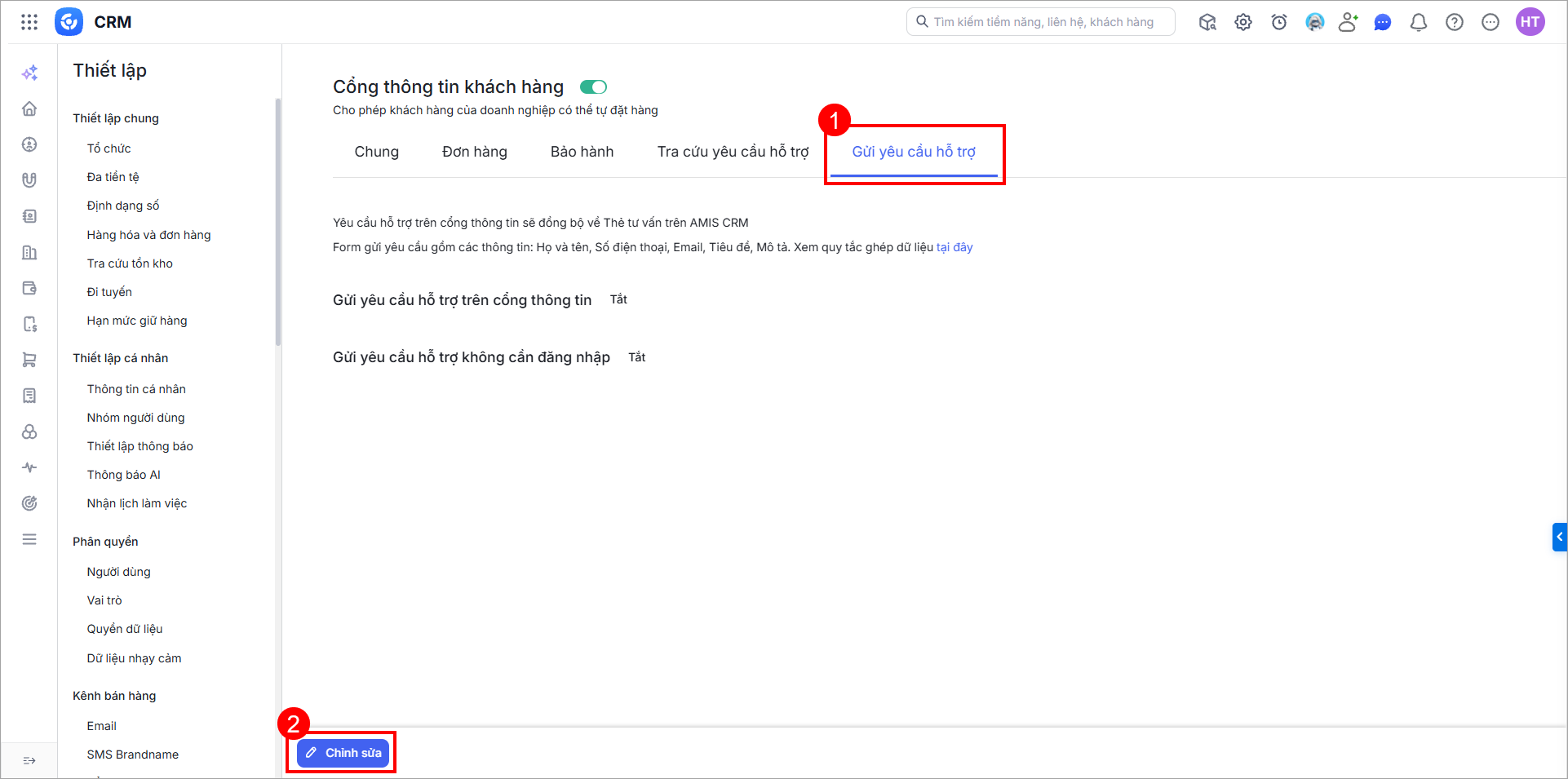The image size is (1568, 779).
Task: Click the Phân quyền section heading
Action: point(105,542)
